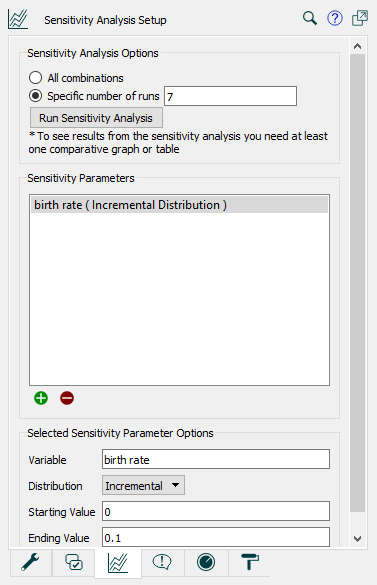Click the number of runs input field
Image resolution: width=377 pixels, height=585 pixels.
point(230,96)
